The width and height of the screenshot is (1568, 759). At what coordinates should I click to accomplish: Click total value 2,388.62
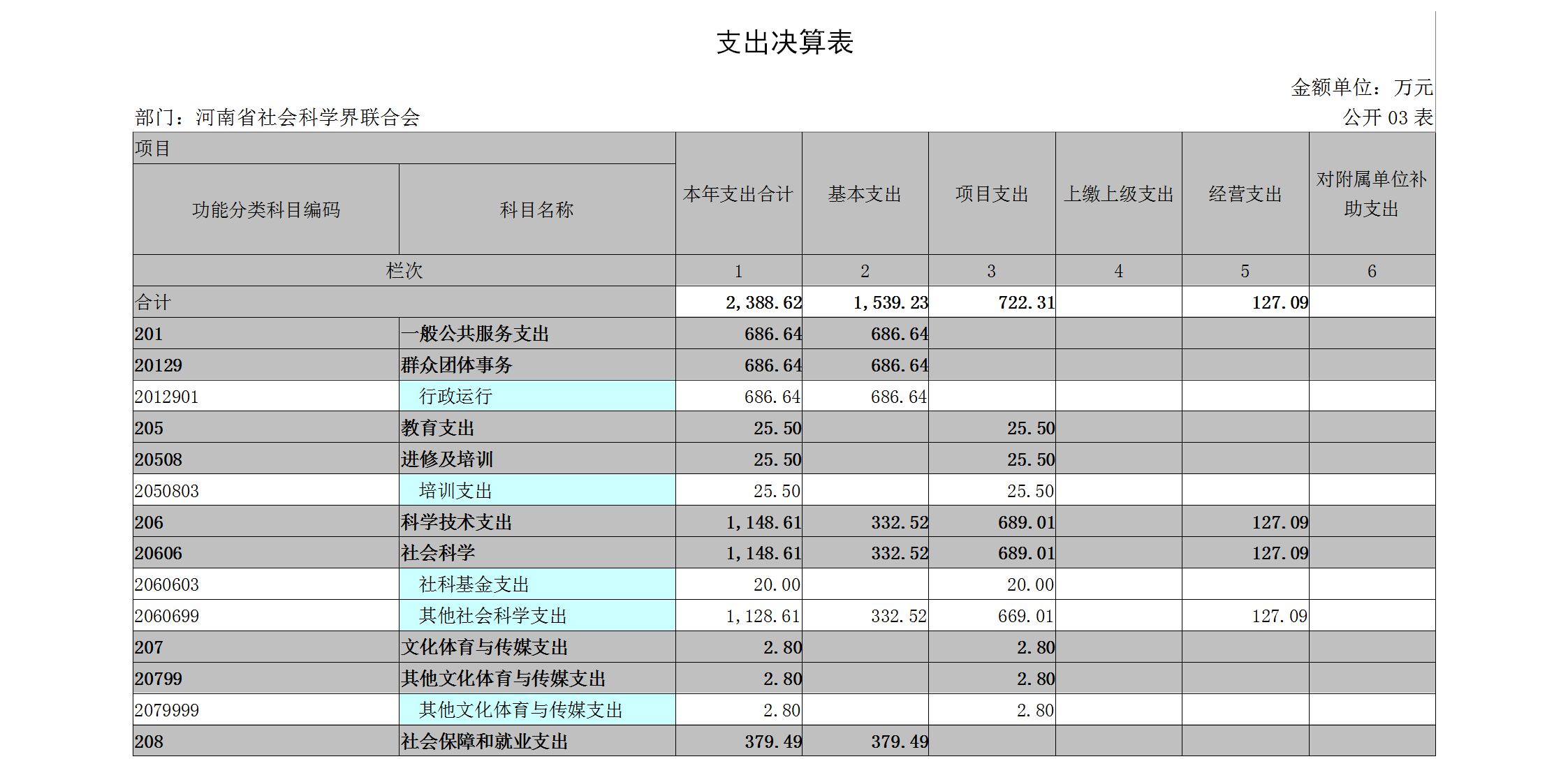point(763,302)
